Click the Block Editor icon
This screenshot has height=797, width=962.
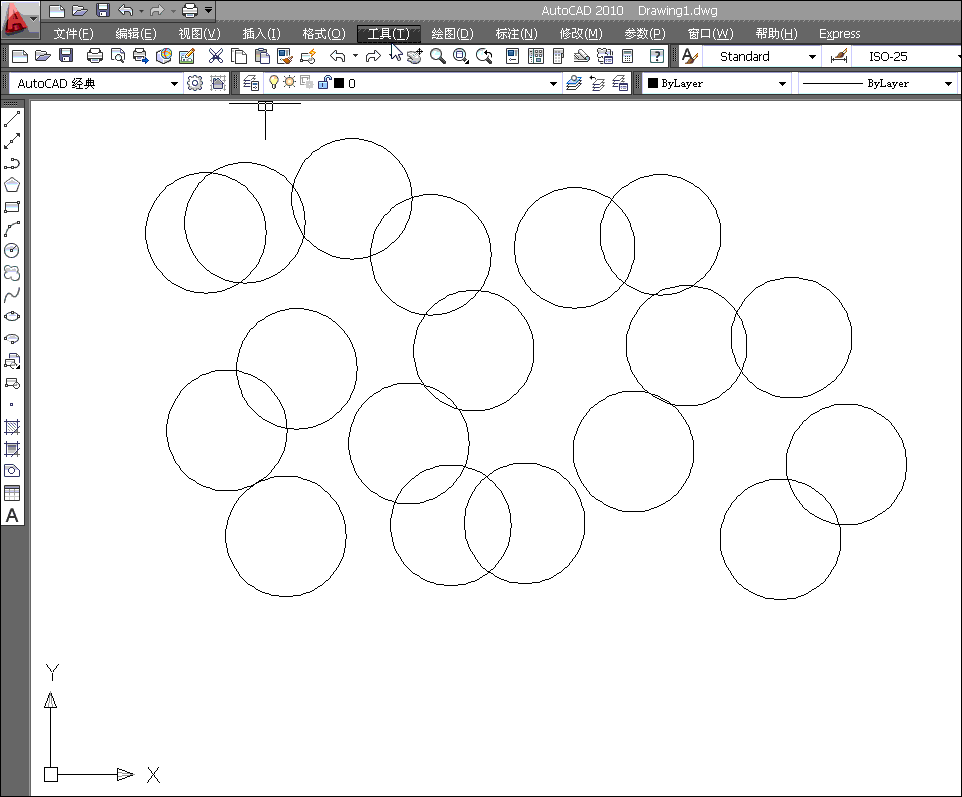308,56
